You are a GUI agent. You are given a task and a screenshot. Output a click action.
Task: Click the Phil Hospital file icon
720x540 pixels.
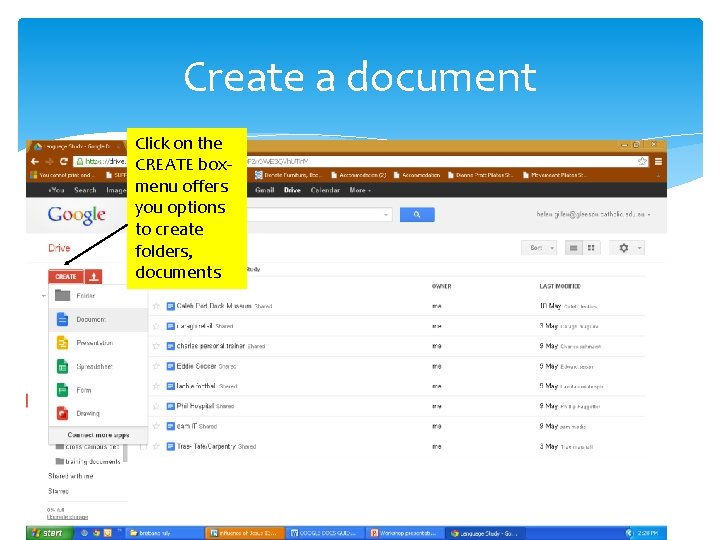pos(170,406)
